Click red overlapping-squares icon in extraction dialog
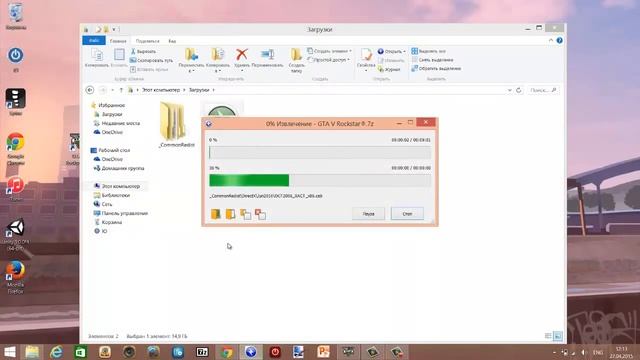640x360 pixels. click(260, 214)
